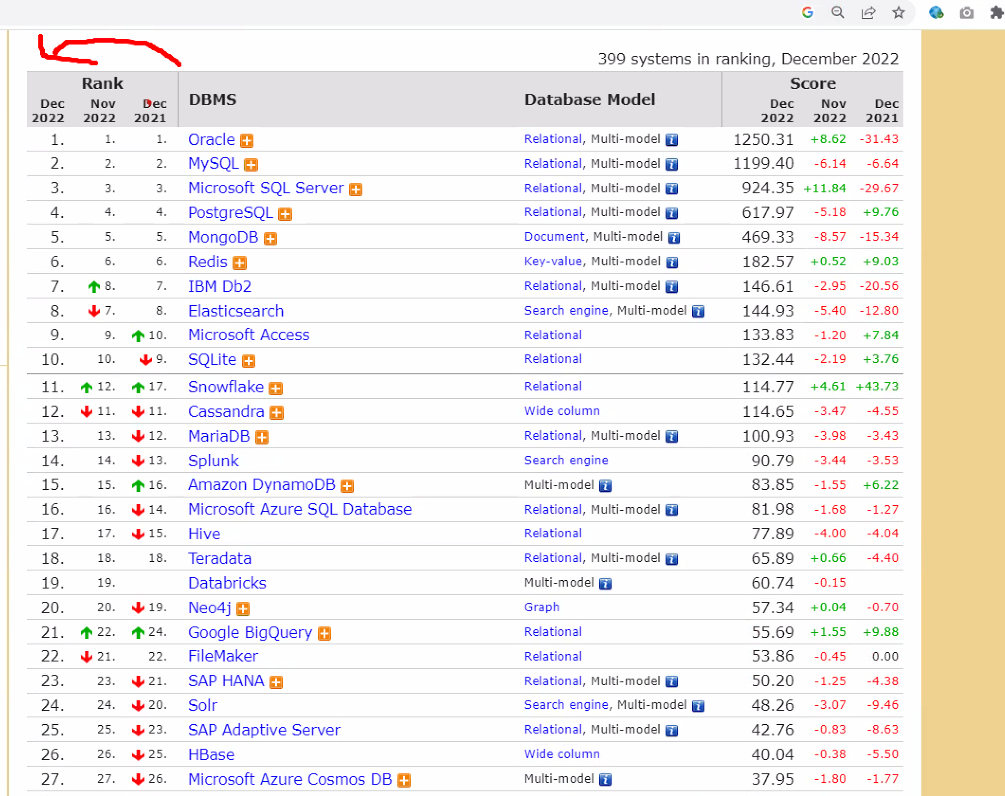Click the globe extension icon
Image resolution: width=1005 pixels, height=796 pixels.
[936, 12]
